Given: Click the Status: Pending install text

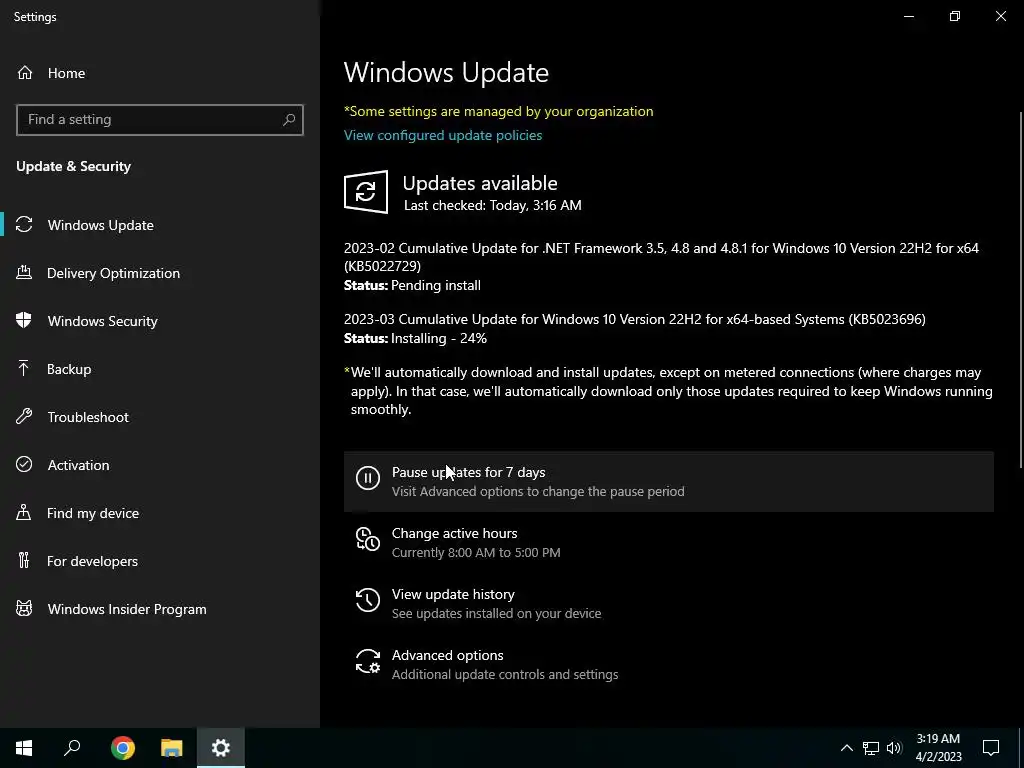Looking at the screenshot, I should point(412,285).
